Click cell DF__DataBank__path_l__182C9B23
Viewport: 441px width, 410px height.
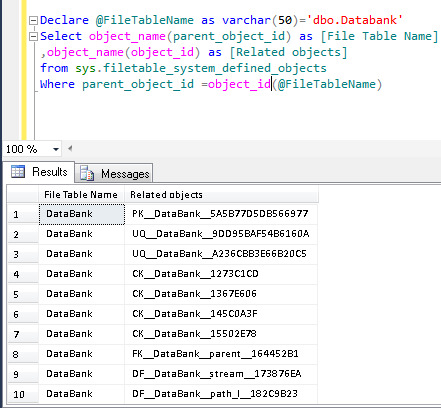tap(221, 394)
